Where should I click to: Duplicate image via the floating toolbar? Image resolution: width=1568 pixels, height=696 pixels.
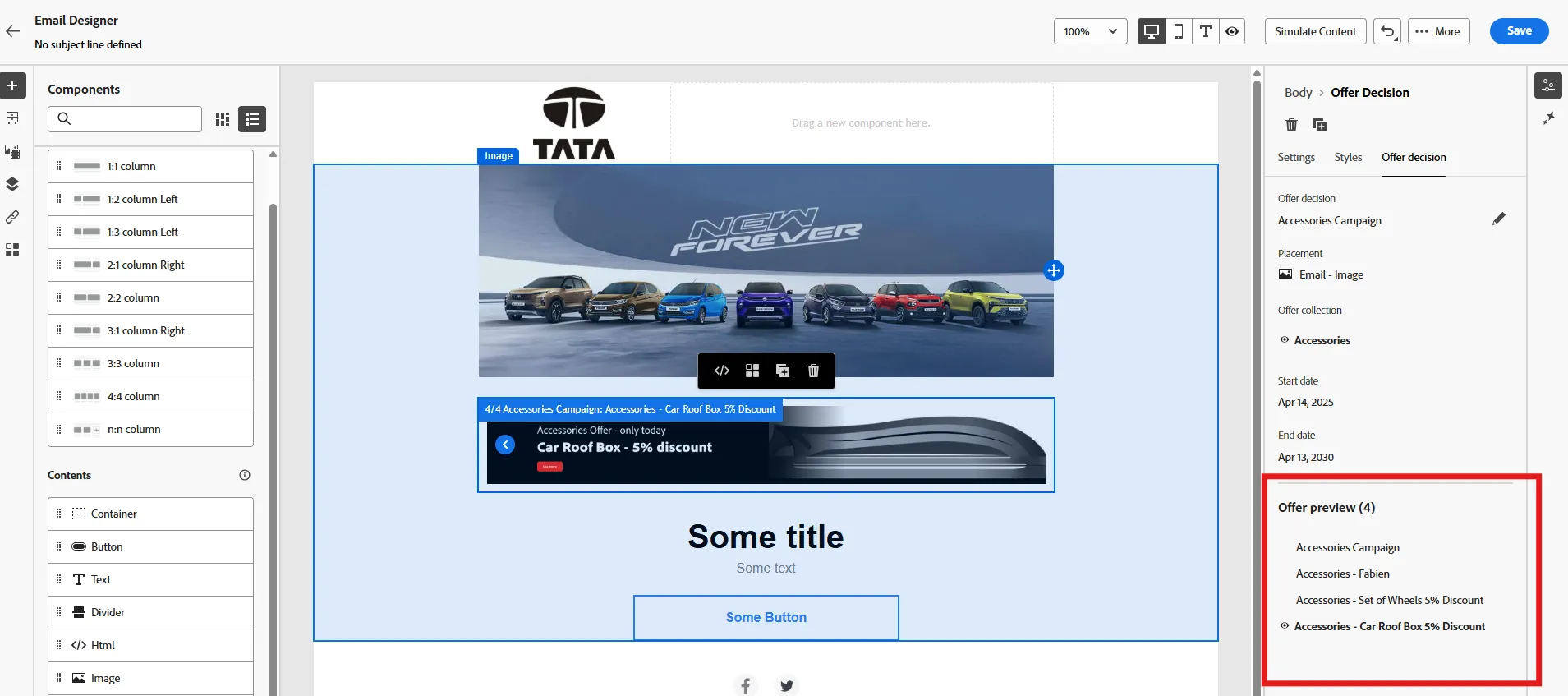click(783, 371)
